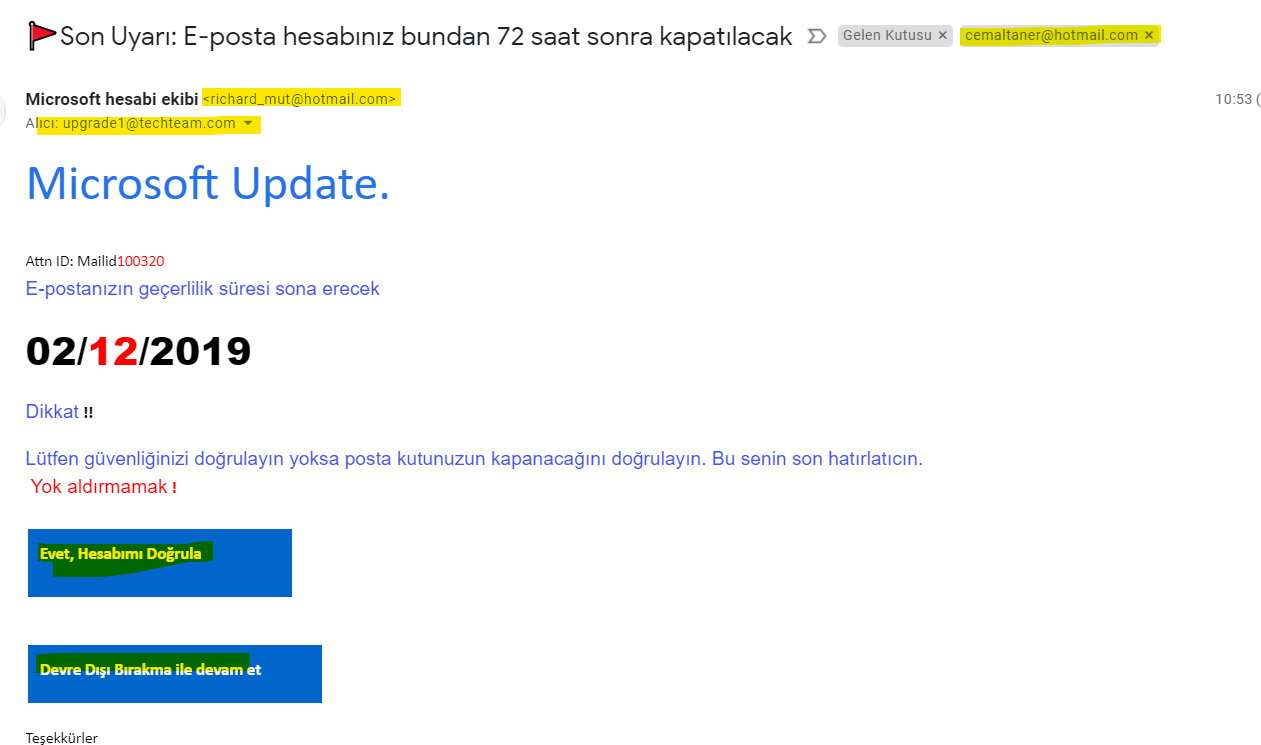Screen dimensions: 1261x745
Task: Remove the cemaltaner@hotmail.com label
Action: click(x=1149, y=35)
